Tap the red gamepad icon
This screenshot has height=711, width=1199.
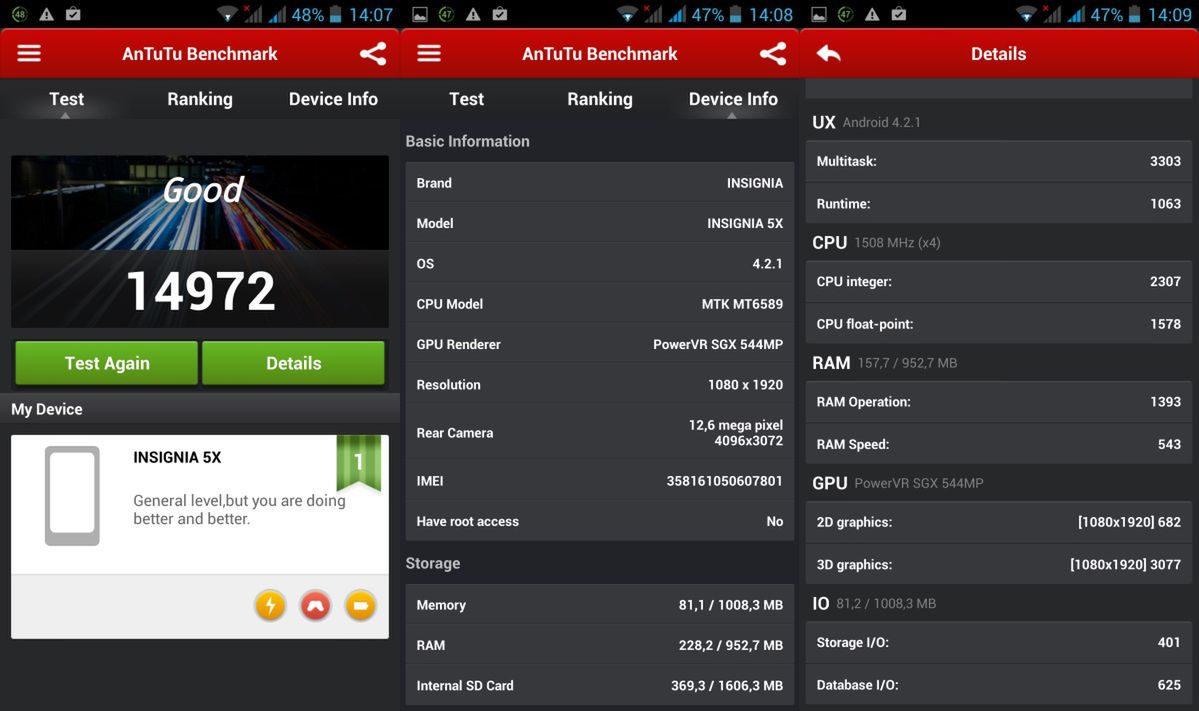(315, 605)
